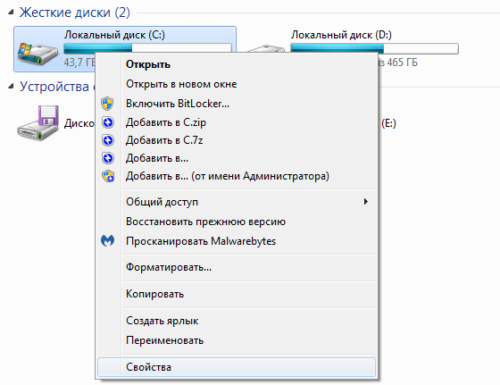Screen dimensions: 500x385
Task: Pick the plain Добавить в... entry
Action: 237,158
